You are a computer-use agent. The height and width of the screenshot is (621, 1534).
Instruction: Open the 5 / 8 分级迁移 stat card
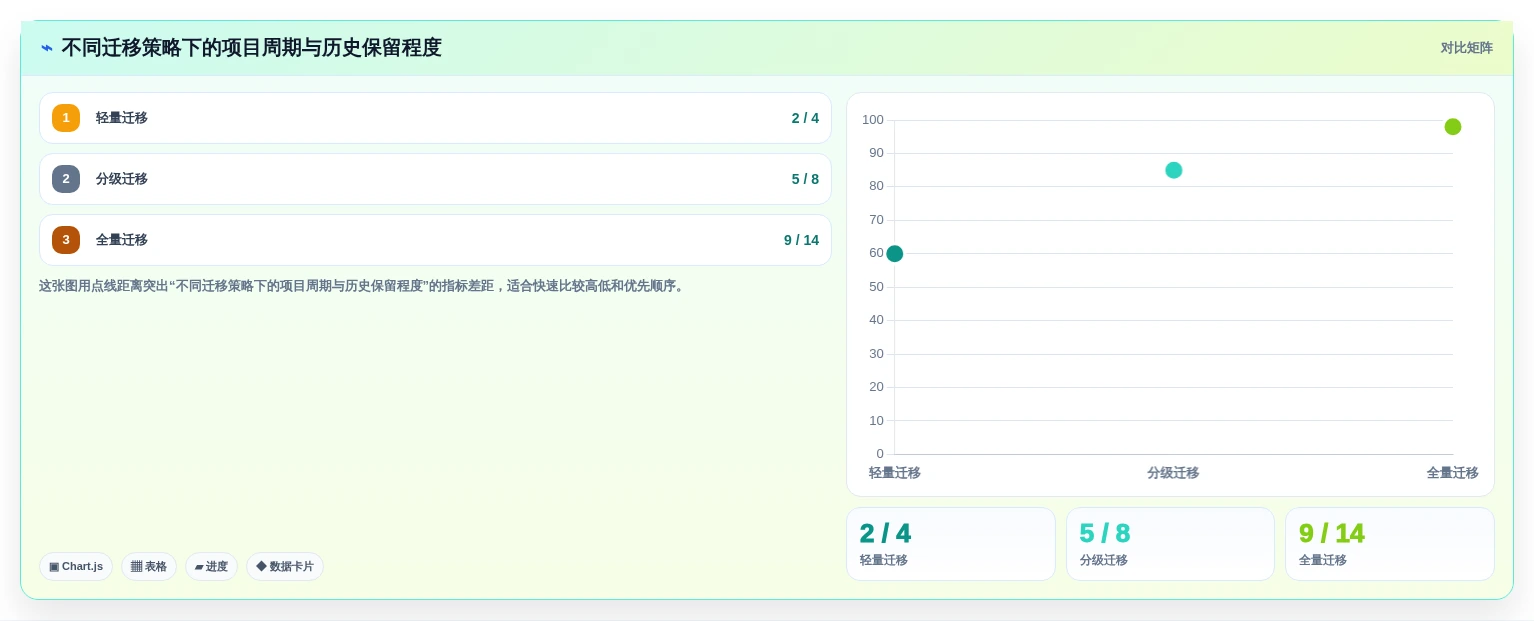1170,544
